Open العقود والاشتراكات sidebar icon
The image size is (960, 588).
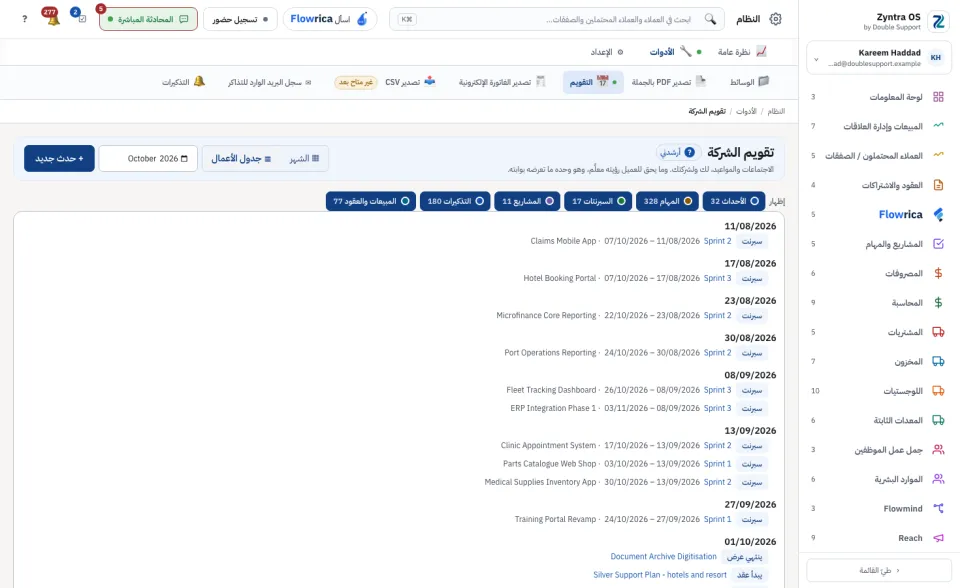point(938,185)
